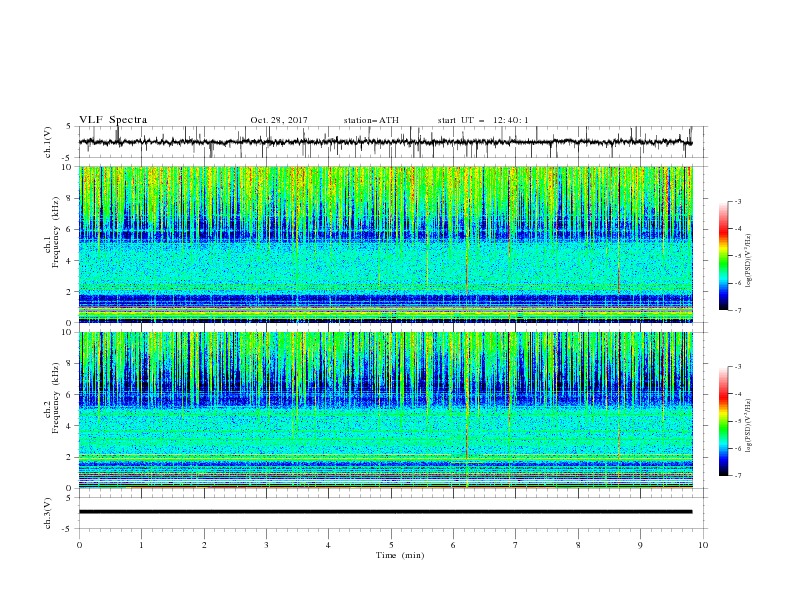792x612 pixels.
Task: Click inside the ch.2 spectrogram panel
Action: pos(385,410)
